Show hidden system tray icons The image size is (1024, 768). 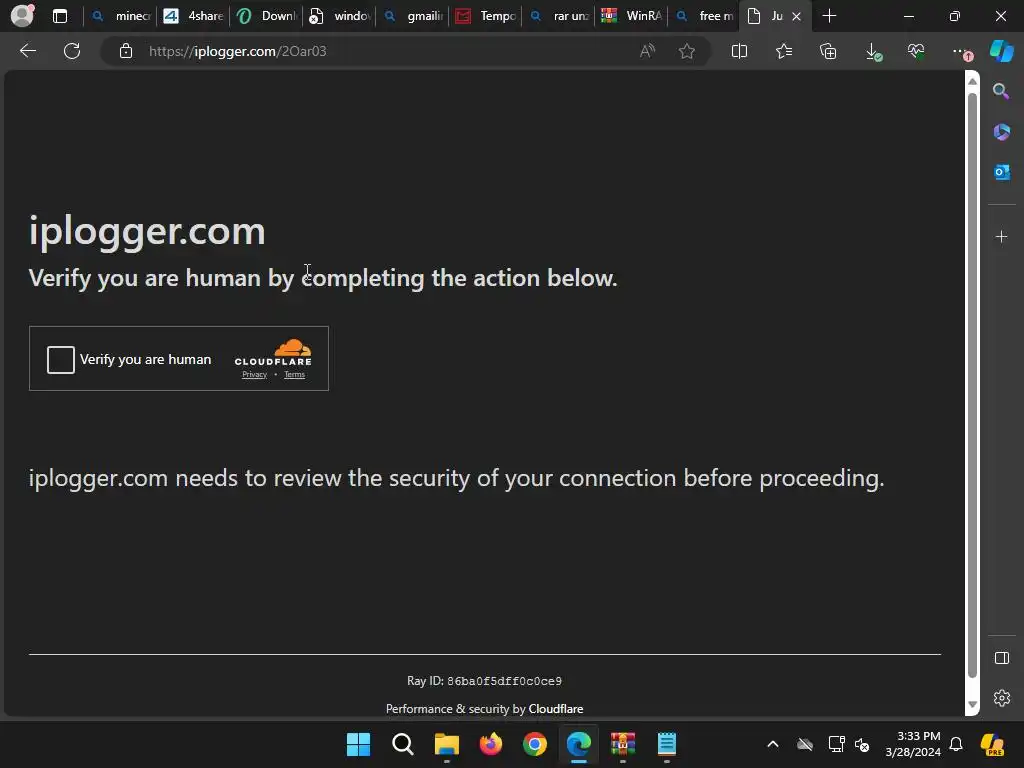(773, 744)
